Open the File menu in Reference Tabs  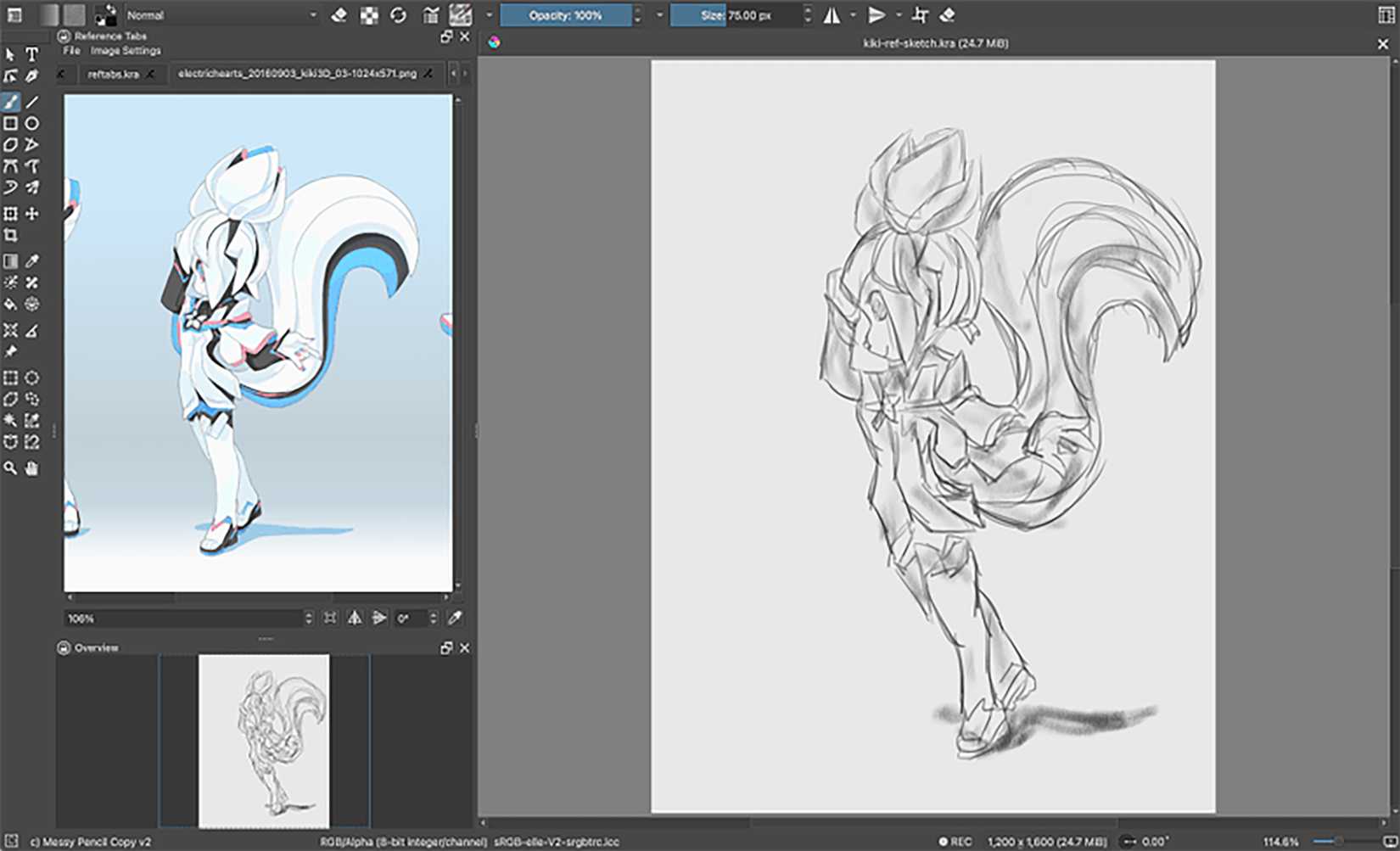tap(70, 51)
